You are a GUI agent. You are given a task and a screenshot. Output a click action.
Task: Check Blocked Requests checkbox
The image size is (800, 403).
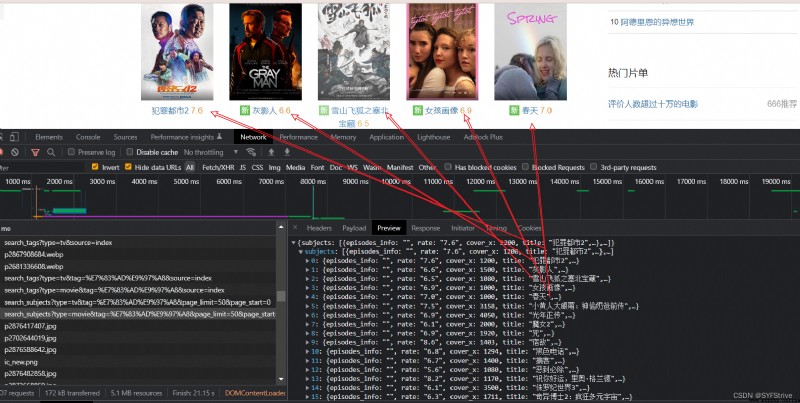[x=526, y=167]
